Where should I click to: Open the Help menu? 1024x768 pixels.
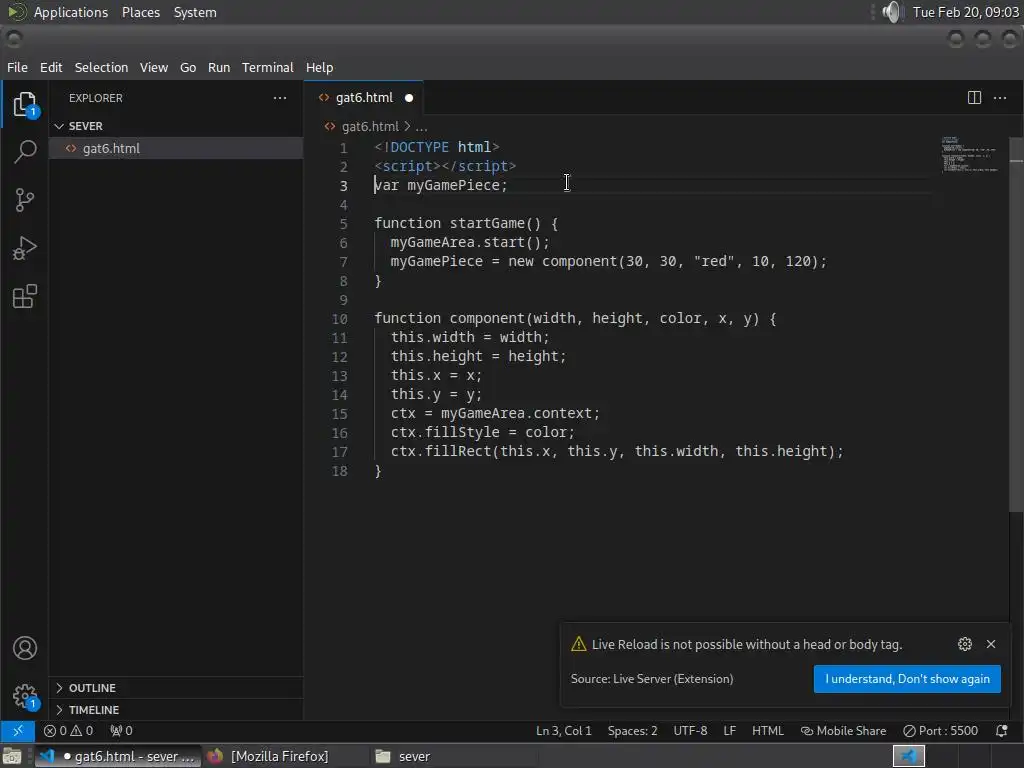[319, 67]
